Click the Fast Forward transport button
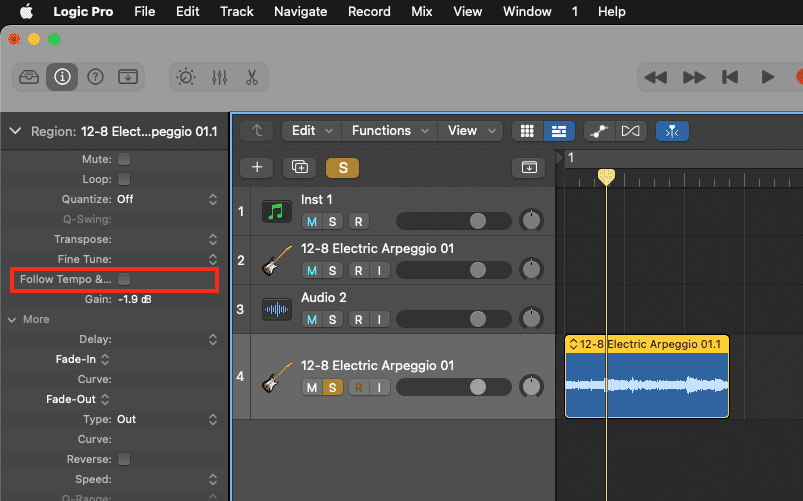This screenshot has height=501, width=803. coord(694,77)
